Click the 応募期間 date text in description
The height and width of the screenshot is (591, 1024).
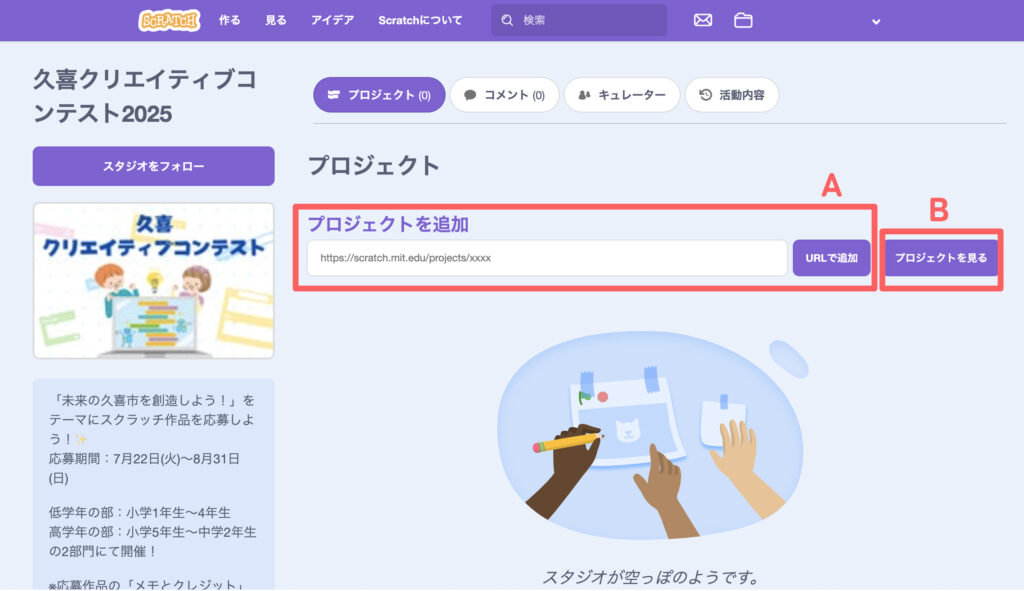point(144,468)
